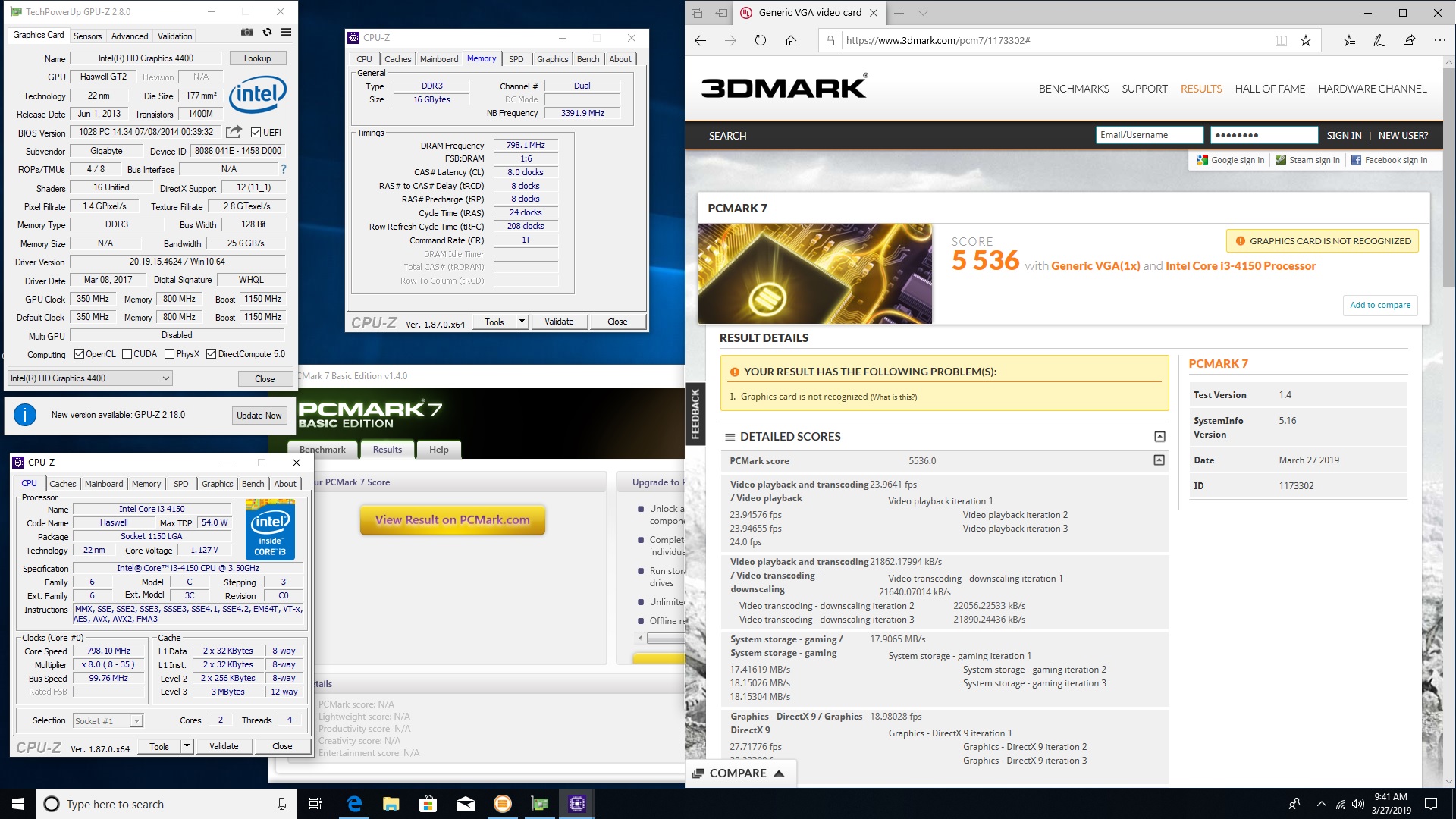Viewport: 1456px width, 819px height.
Task: Open the Tools dropdown arrow in the lower CPU-Z window
Action: [x=187, y=746]
